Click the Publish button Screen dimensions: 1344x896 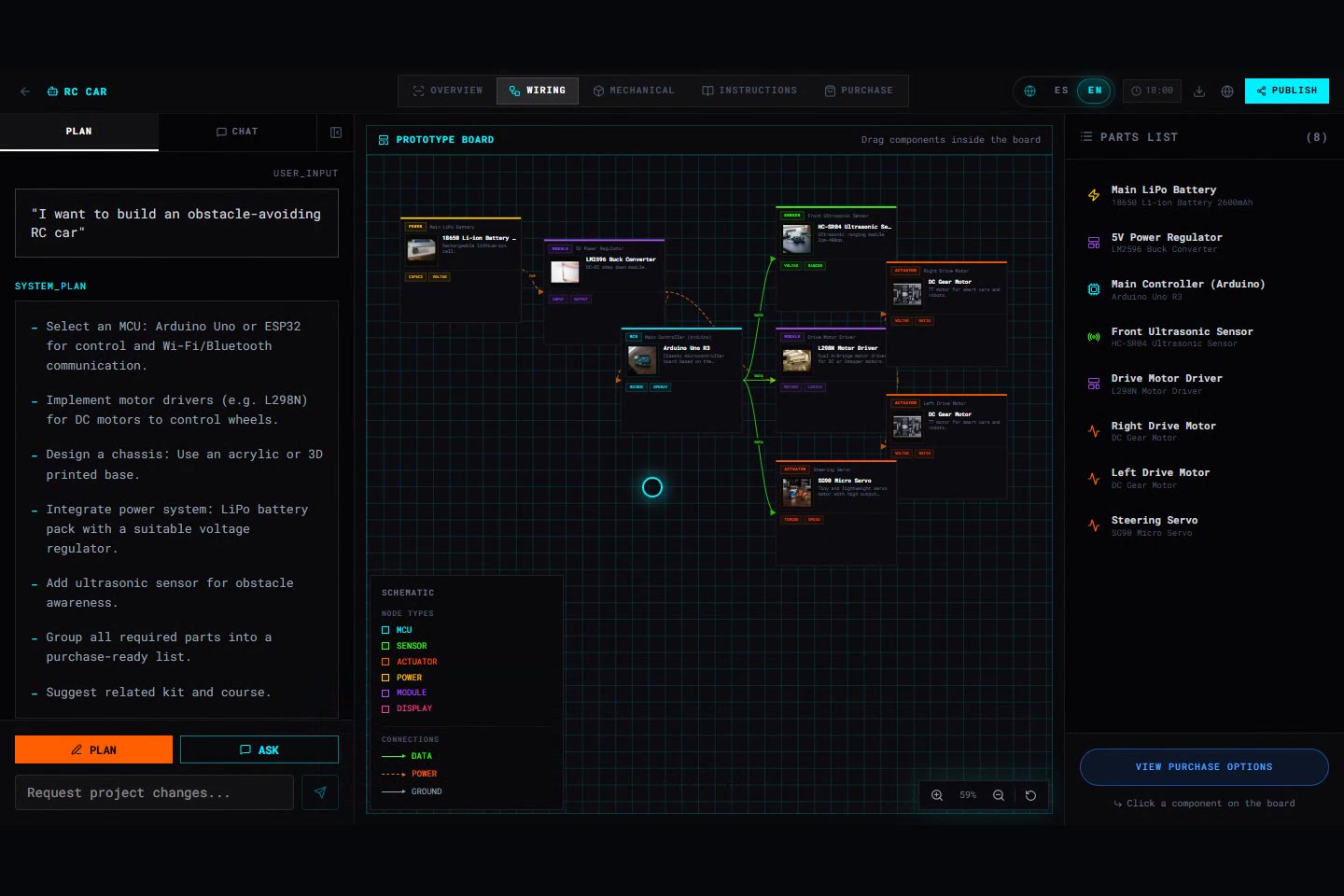pyautogui.click(x=1286, y=91)
